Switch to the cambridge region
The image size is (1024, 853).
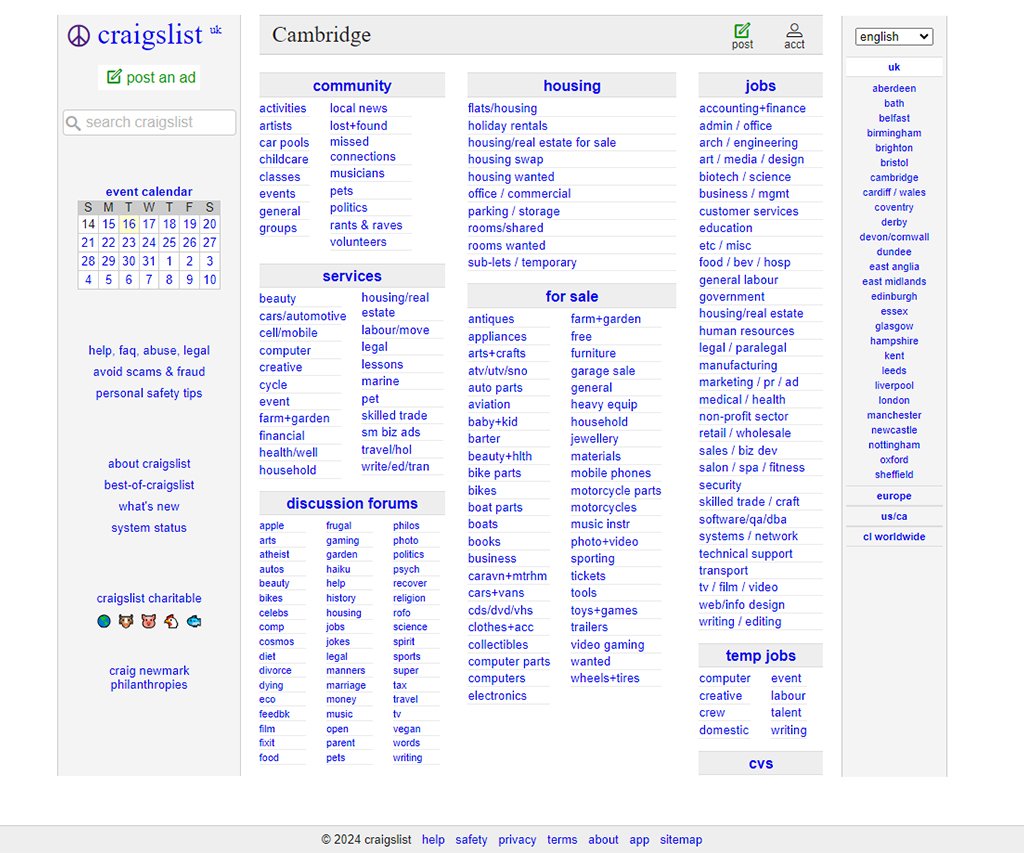coord(893,177)
